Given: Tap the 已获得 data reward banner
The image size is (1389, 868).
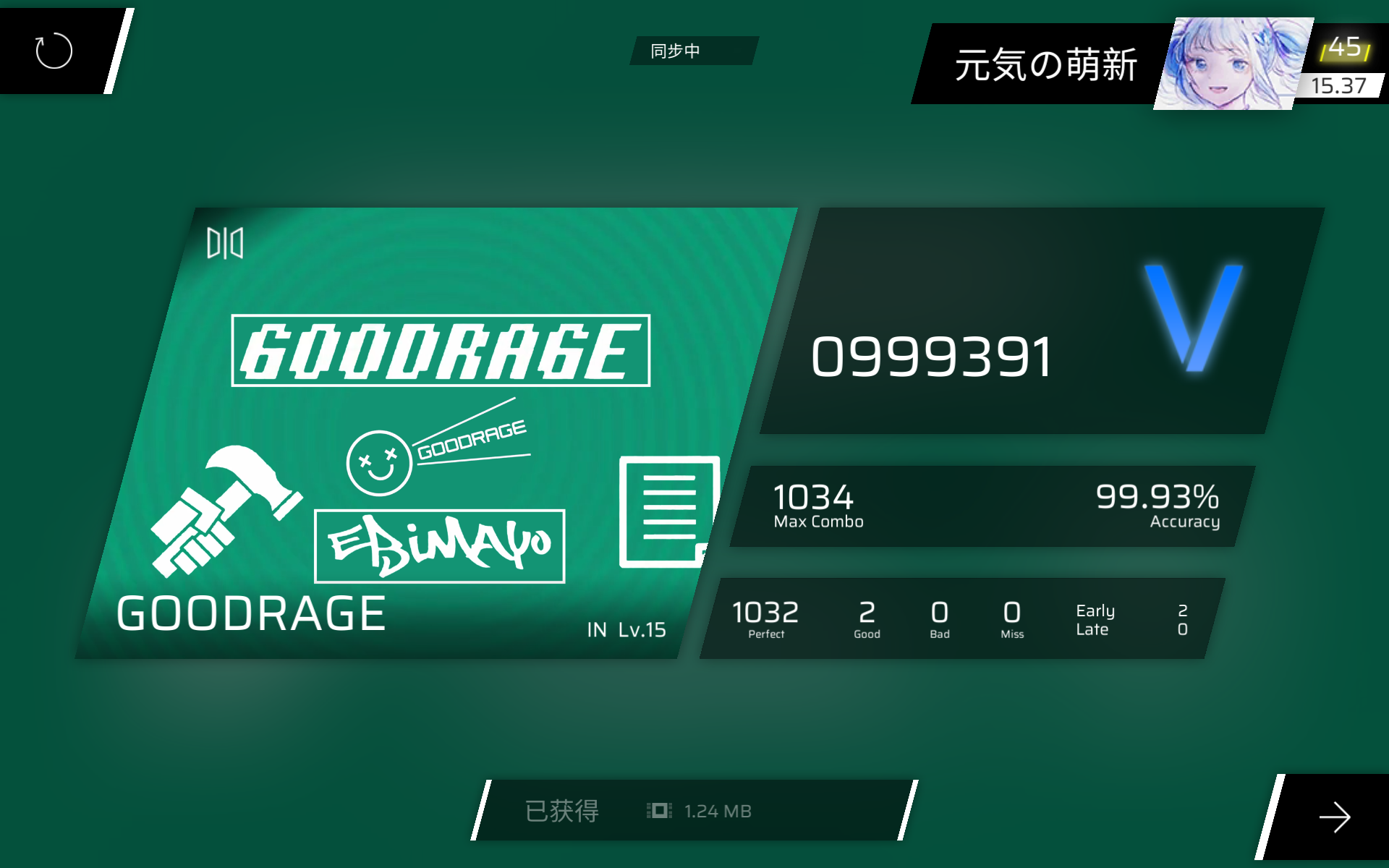Looking at the screenshot, I should click(694, 810).
